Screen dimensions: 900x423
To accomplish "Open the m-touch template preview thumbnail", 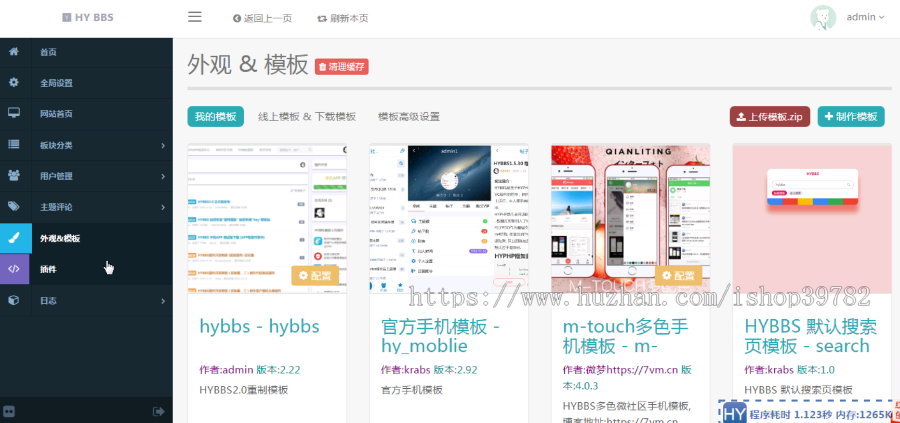I will point(631,219).
